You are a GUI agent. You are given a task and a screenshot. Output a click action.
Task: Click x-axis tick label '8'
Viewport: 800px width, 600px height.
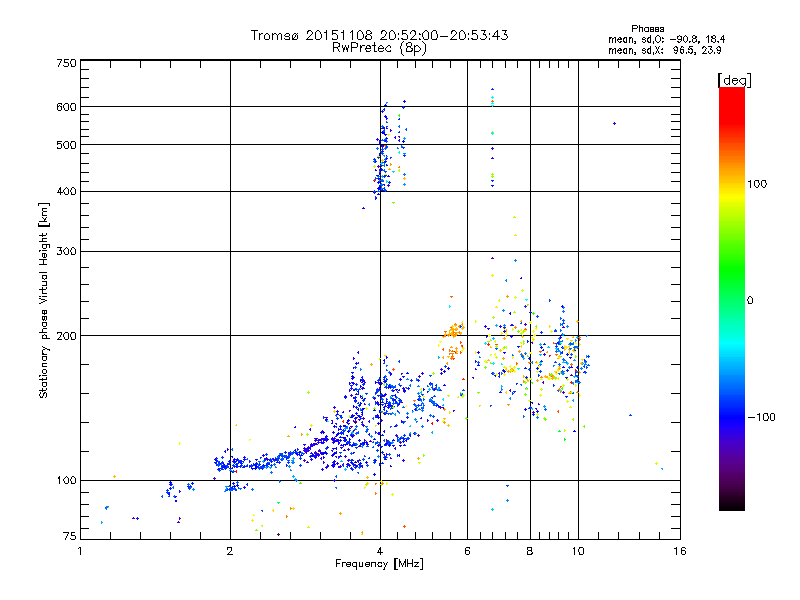click(x=530, y=551)
